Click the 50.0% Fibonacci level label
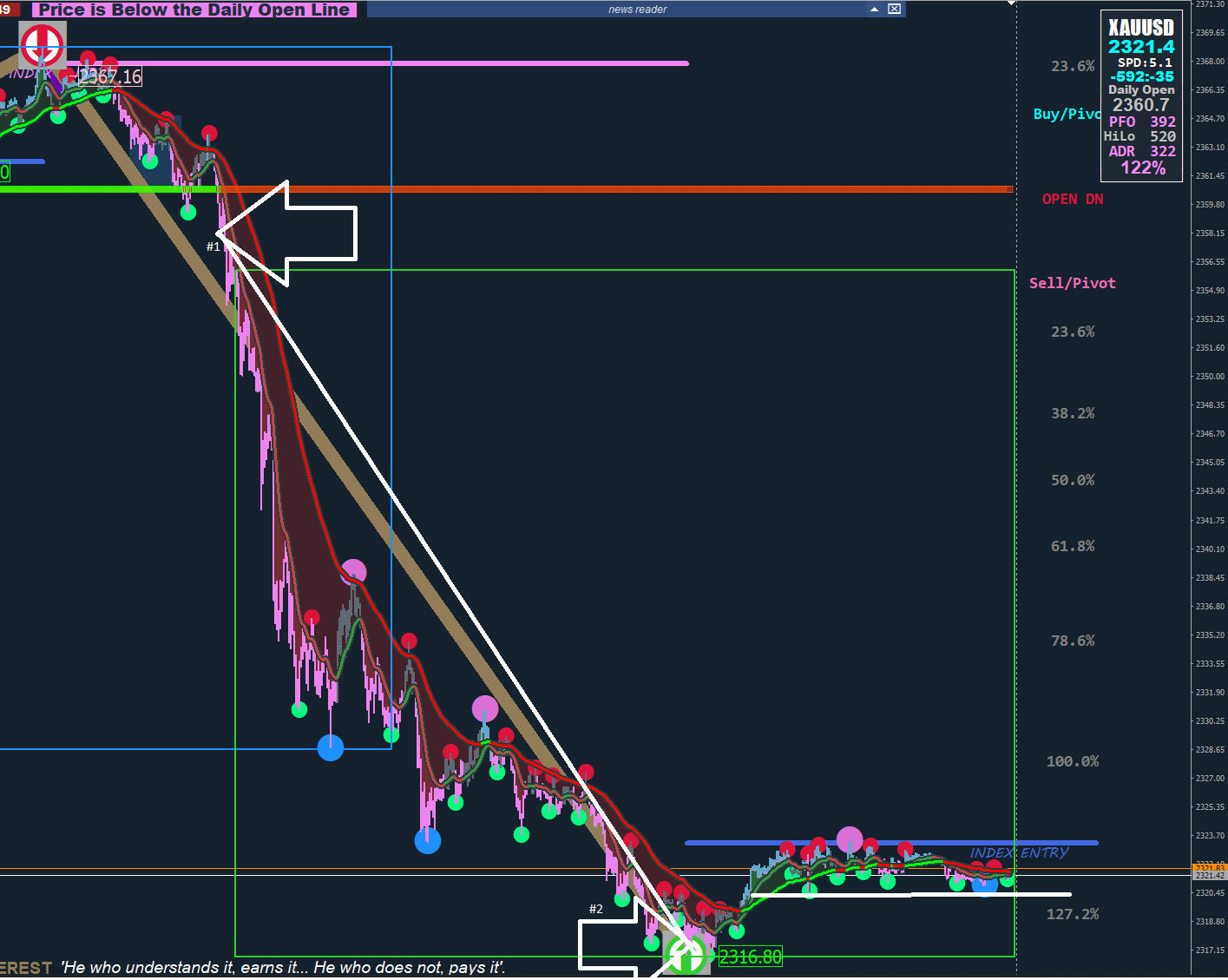Screen dimensions: 1228x980 1073,480
